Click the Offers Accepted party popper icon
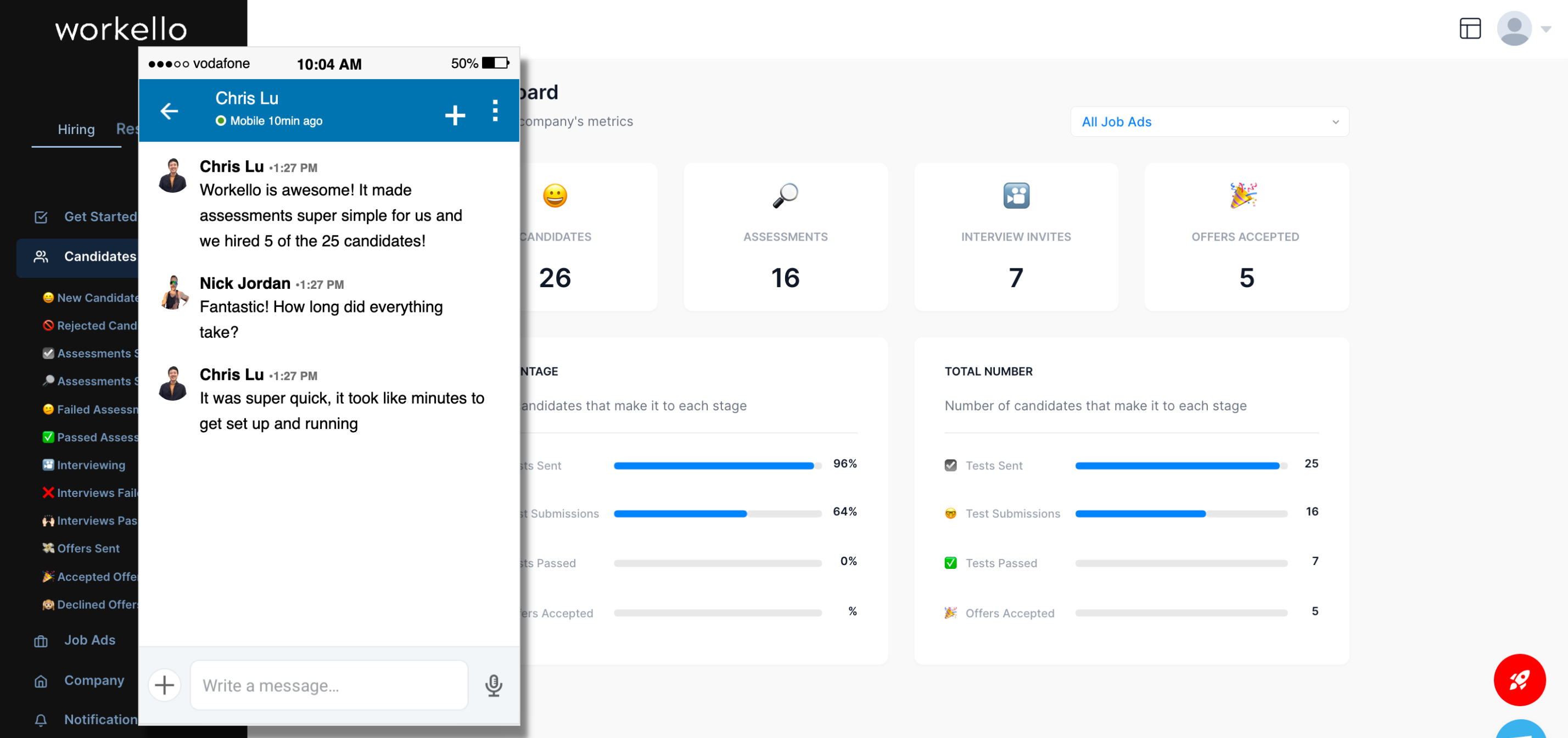 pos(1244,195)
